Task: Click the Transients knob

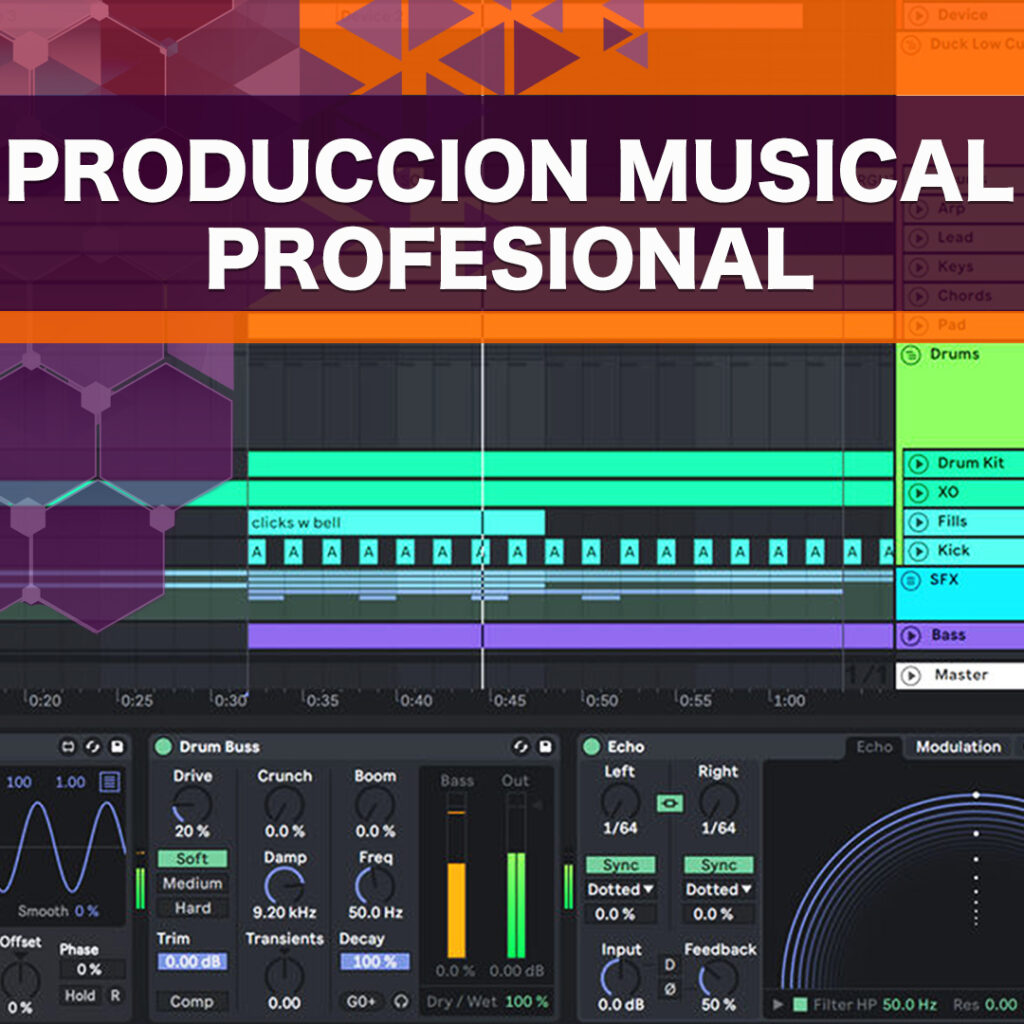Action: [x=284, y=976]
